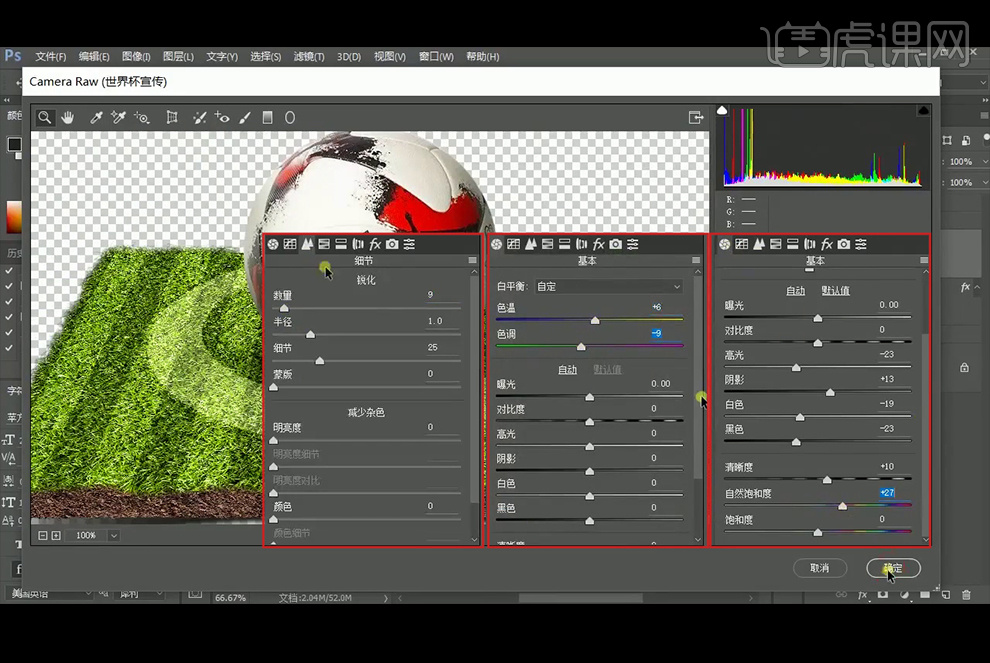Choose the Spot Removal brush tool

pos(200,117)
